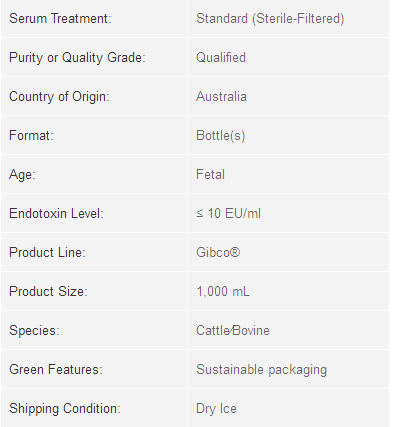The image size is (393, 427).
Task: Click the Product Size label
Action: pyautogui.click(x=48, y=292)
